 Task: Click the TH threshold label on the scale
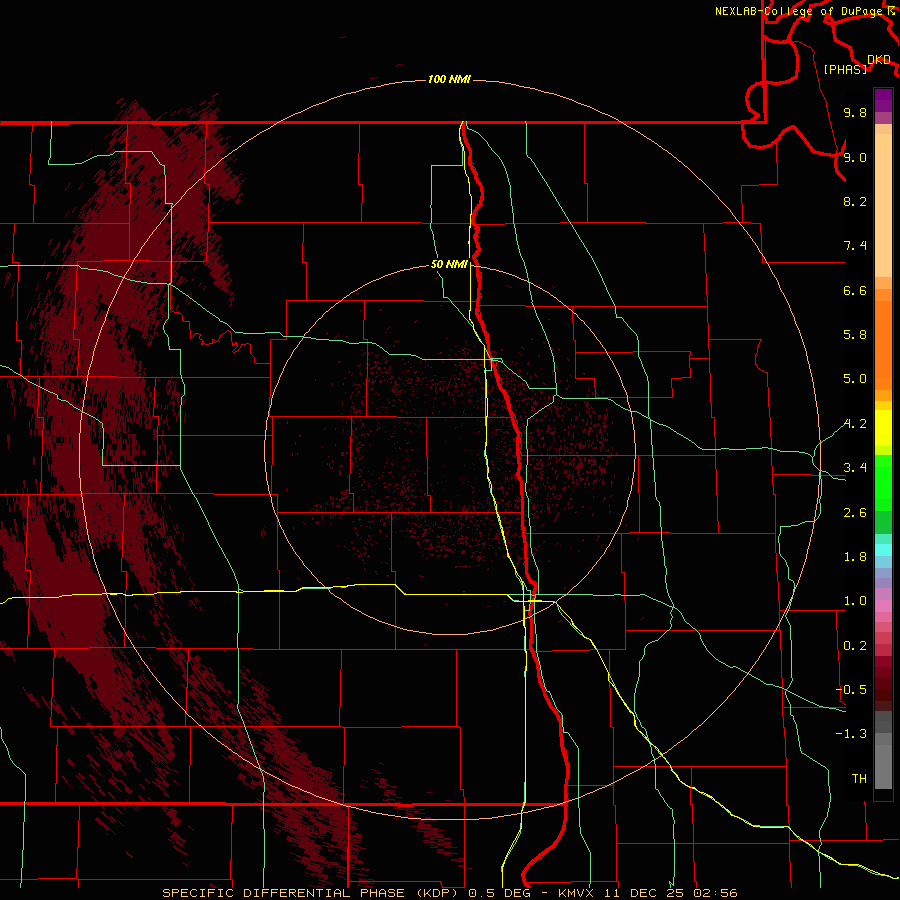pyautogui.click(x=859, y=779)
